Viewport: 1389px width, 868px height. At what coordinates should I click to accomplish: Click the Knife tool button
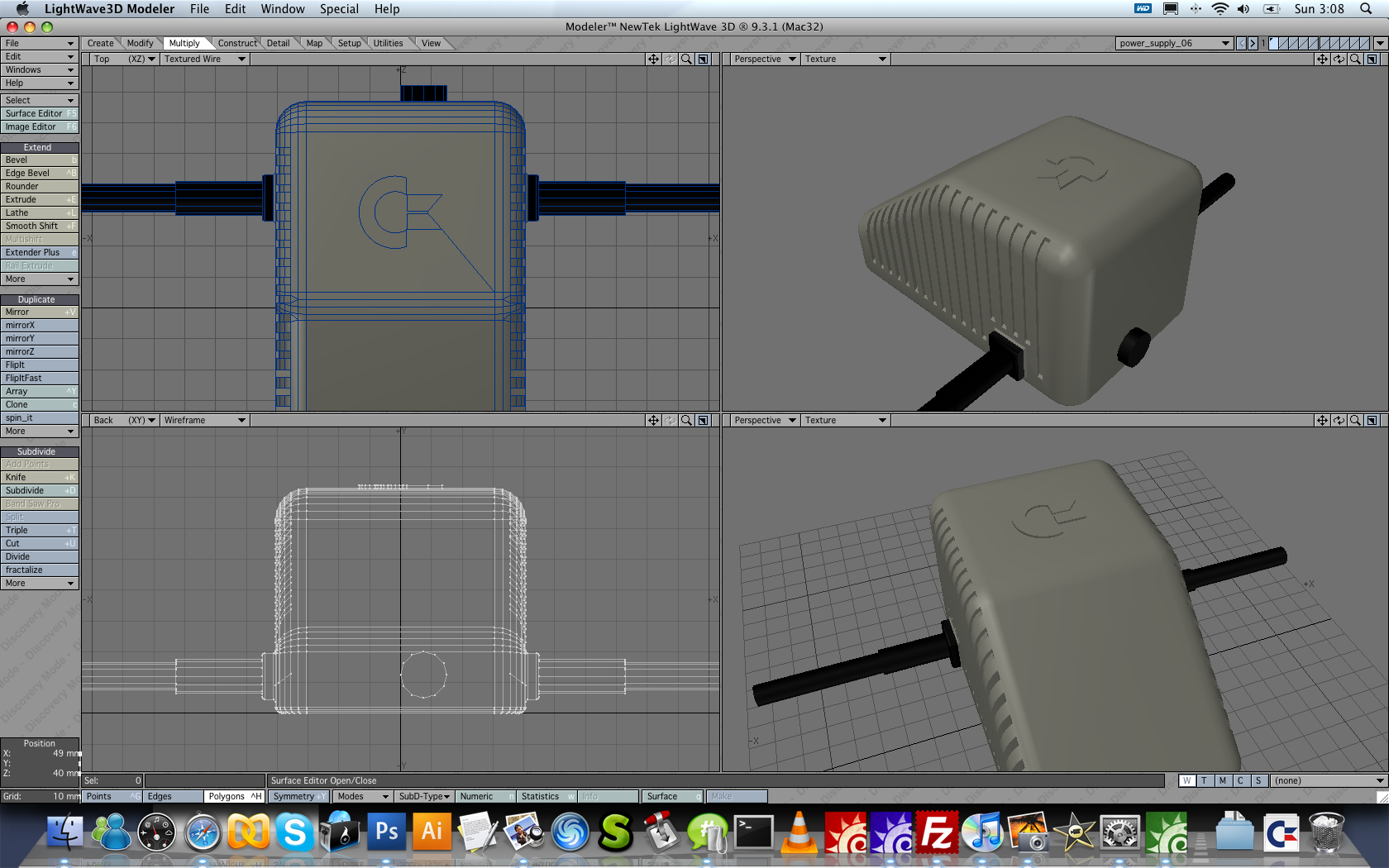click(x=40, y=478)
